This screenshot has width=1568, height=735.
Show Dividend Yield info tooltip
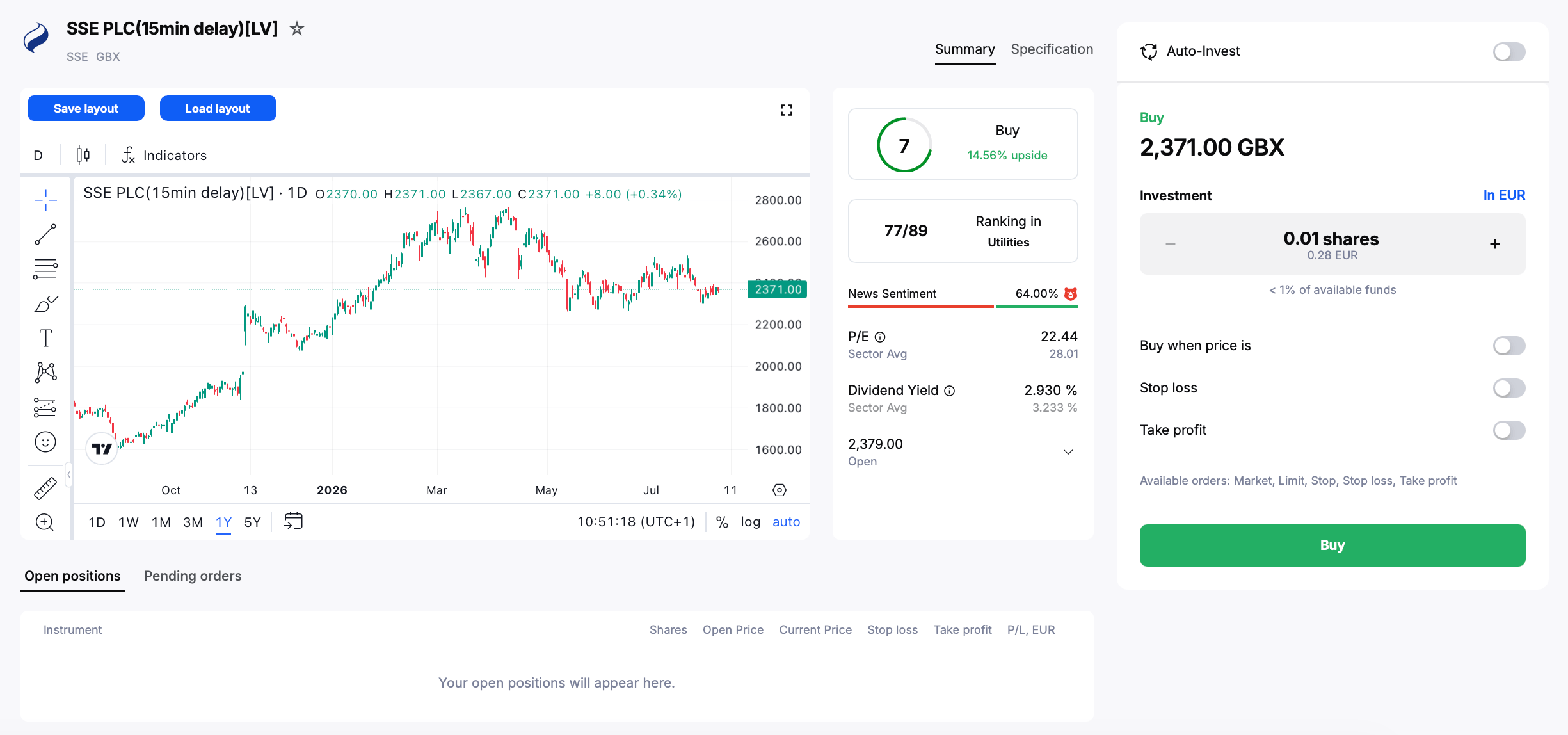950,391
